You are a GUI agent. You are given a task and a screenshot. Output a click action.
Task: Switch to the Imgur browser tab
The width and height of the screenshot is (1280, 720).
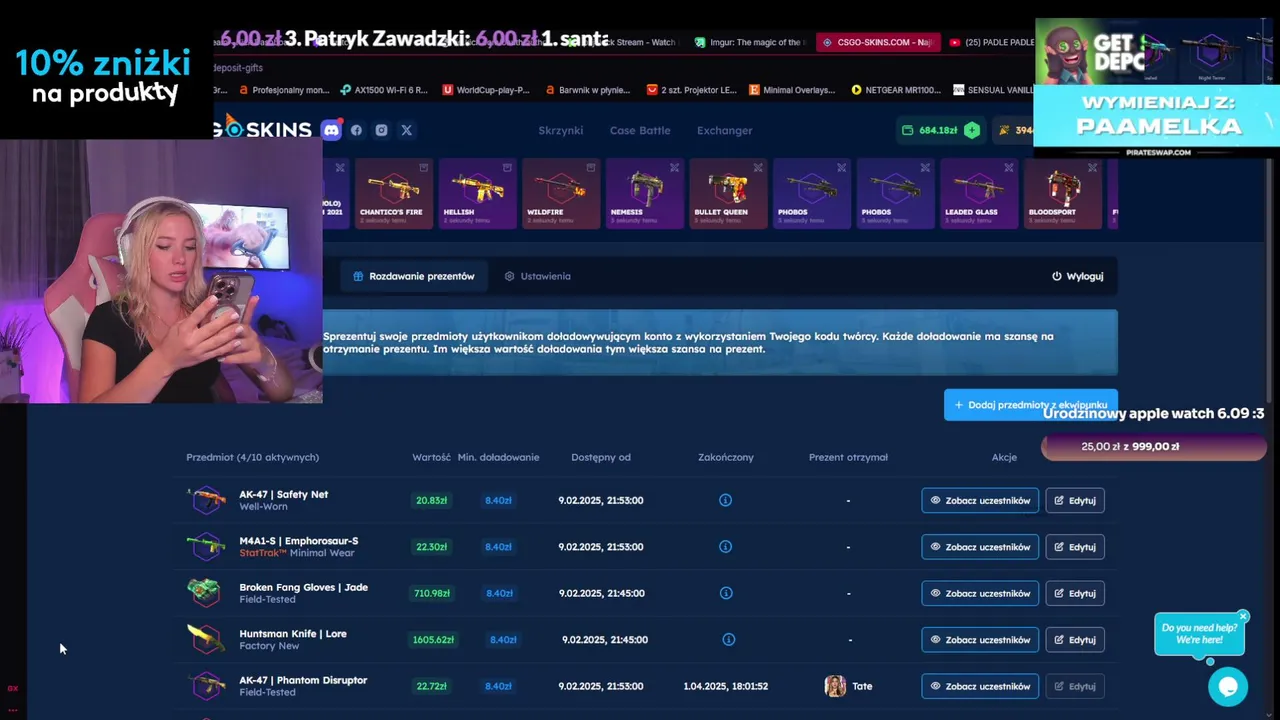pyautogui.click(x=748, y=42)
